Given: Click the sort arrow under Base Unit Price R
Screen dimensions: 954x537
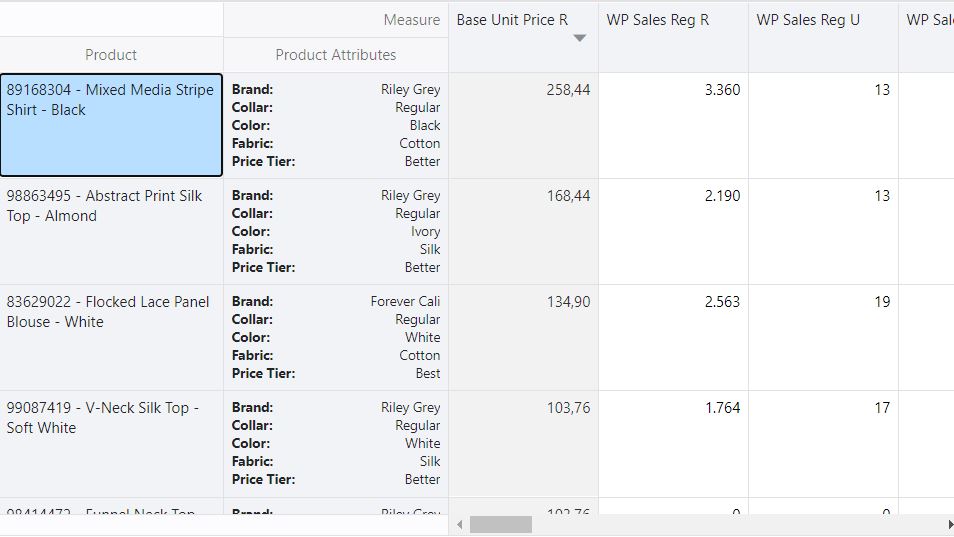Looking at the screenshot, I should (579, 39).
